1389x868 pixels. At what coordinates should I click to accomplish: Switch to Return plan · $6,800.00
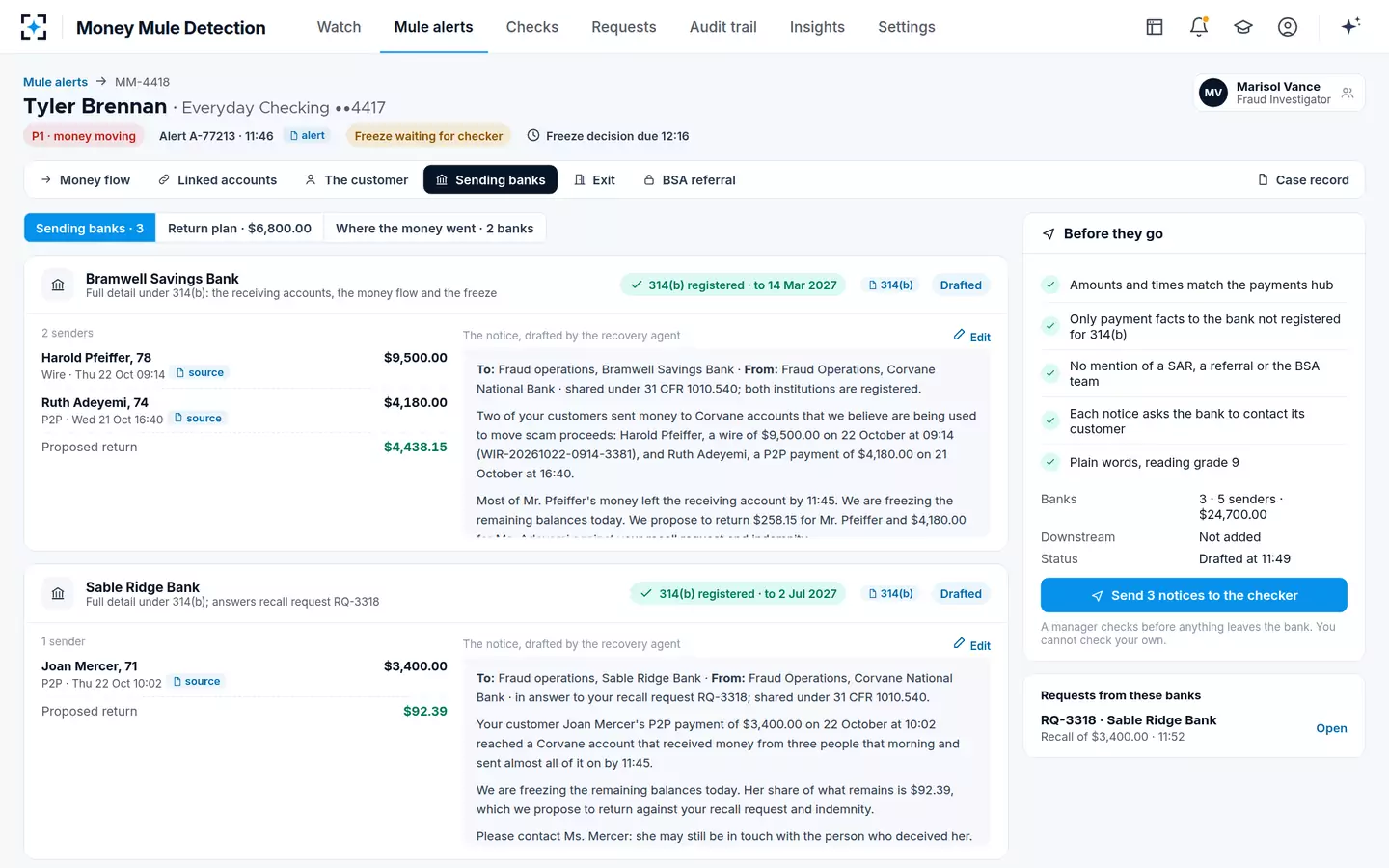pyautogui.click(x=239, y=229)
